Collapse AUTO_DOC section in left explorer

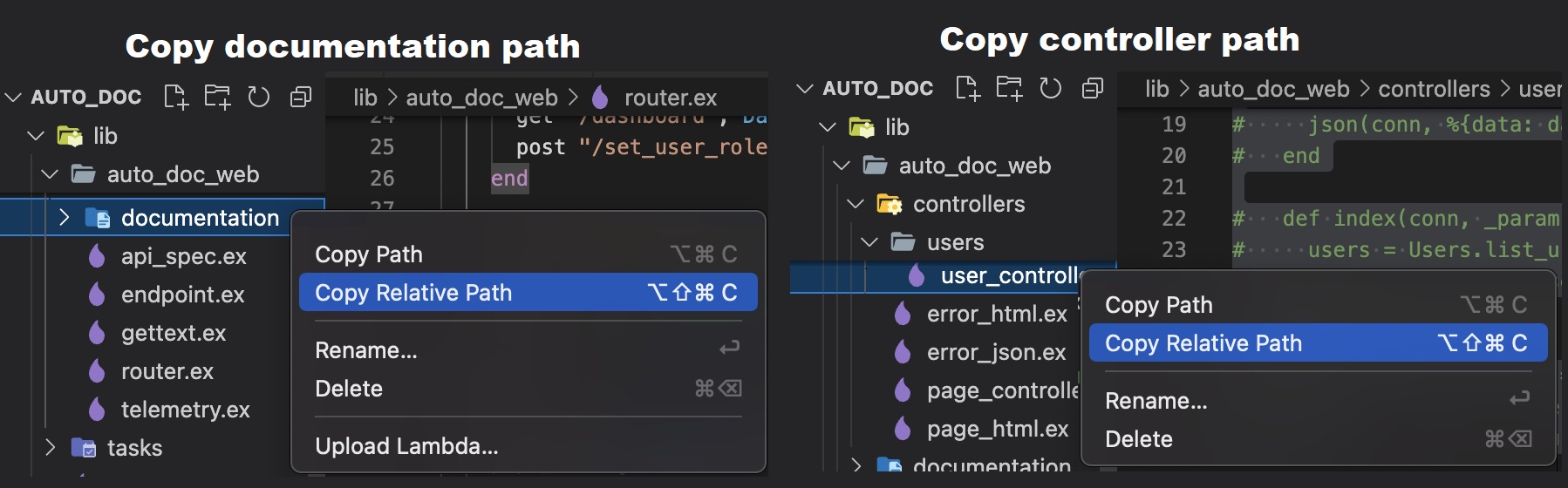click(x=13, y=97)
